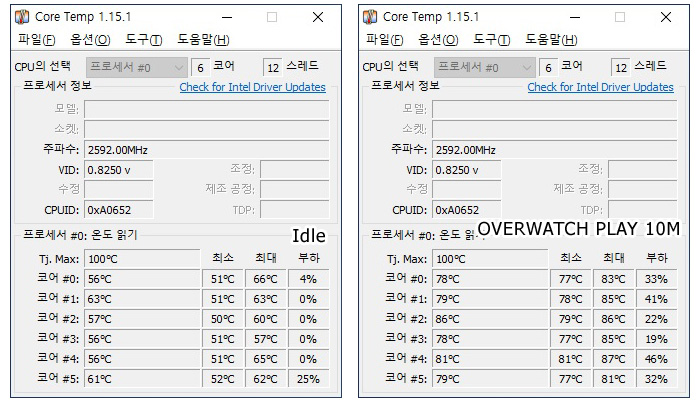Click Intel Driver Updates link in left window
This screenshot has width=700, height=400.
tap(252, 87)
